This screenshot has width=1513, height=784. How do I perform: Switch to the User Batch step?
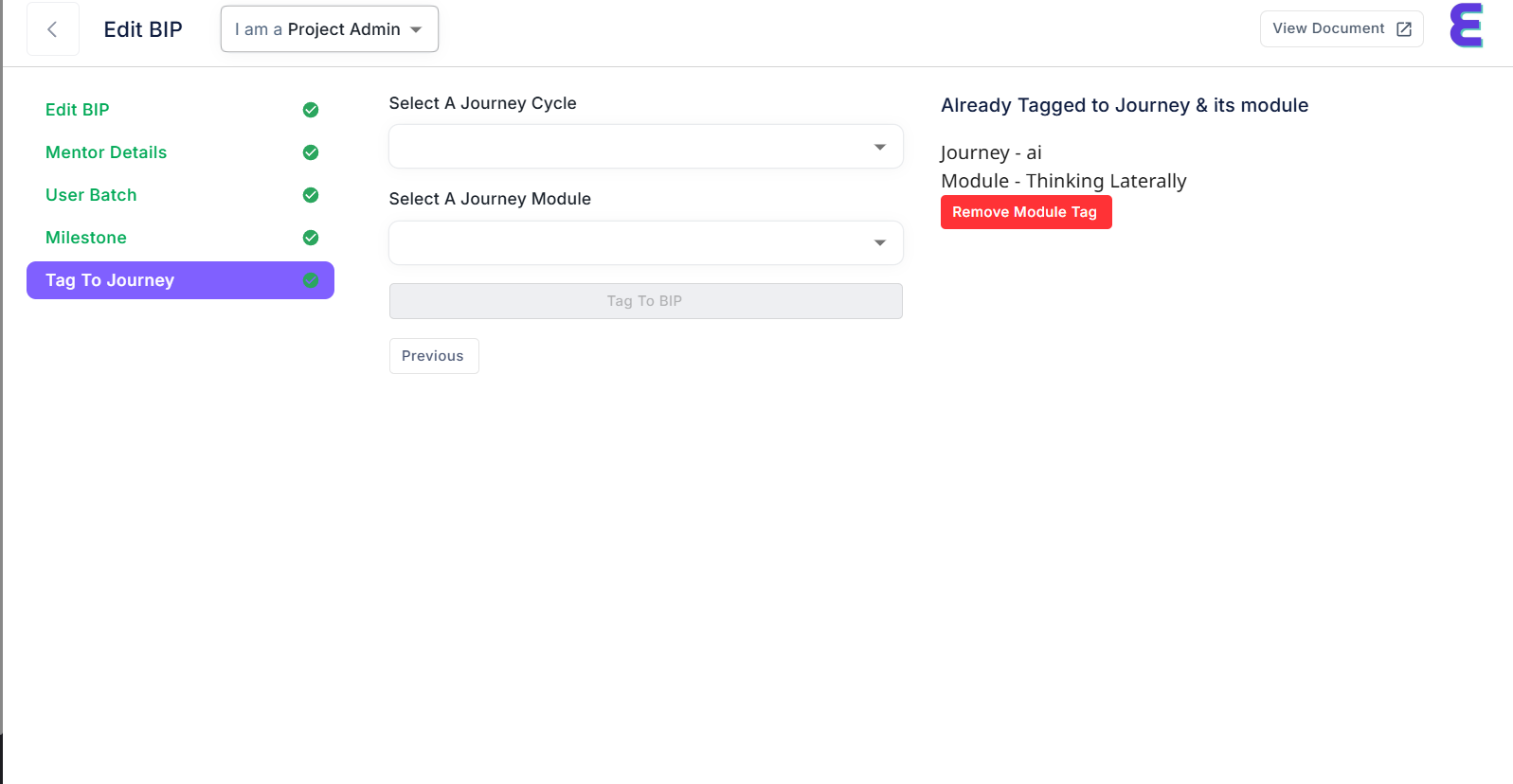(91, 195)
